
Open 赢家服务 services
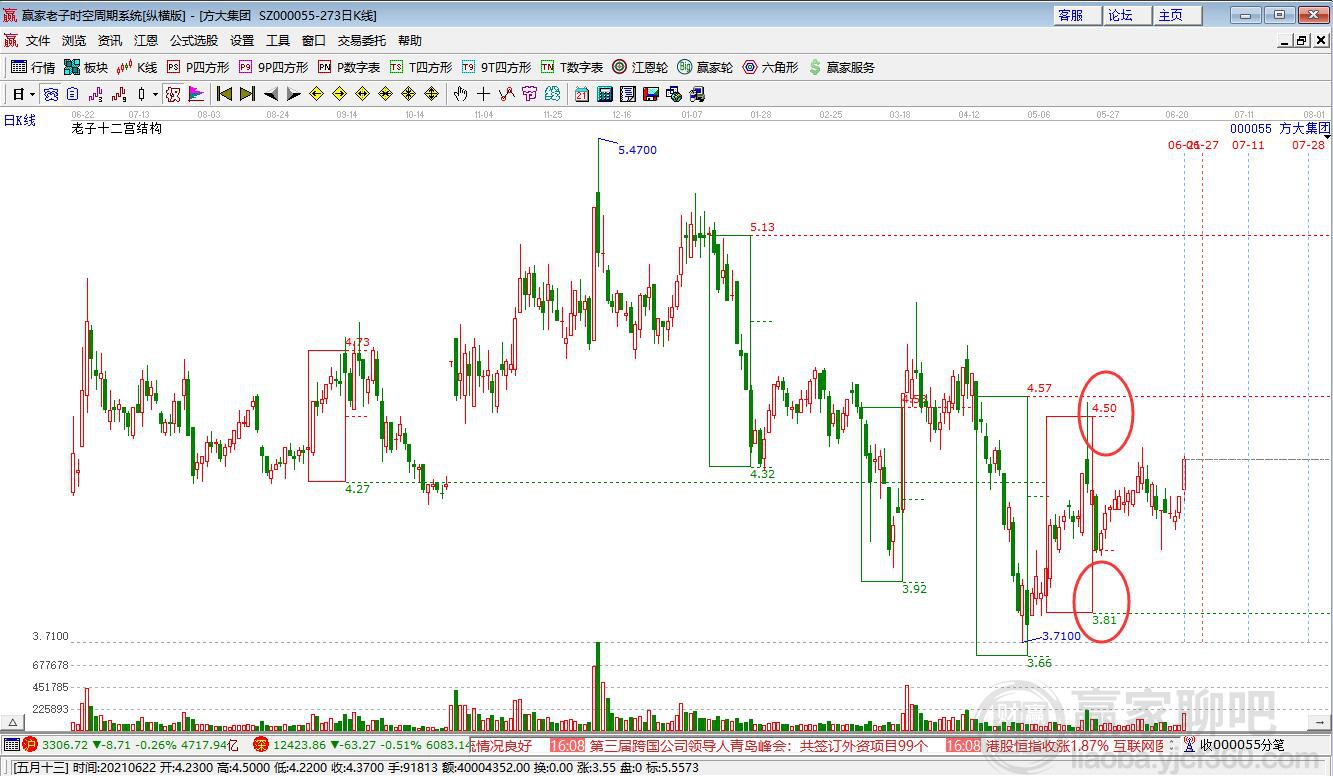pos(841,67)
